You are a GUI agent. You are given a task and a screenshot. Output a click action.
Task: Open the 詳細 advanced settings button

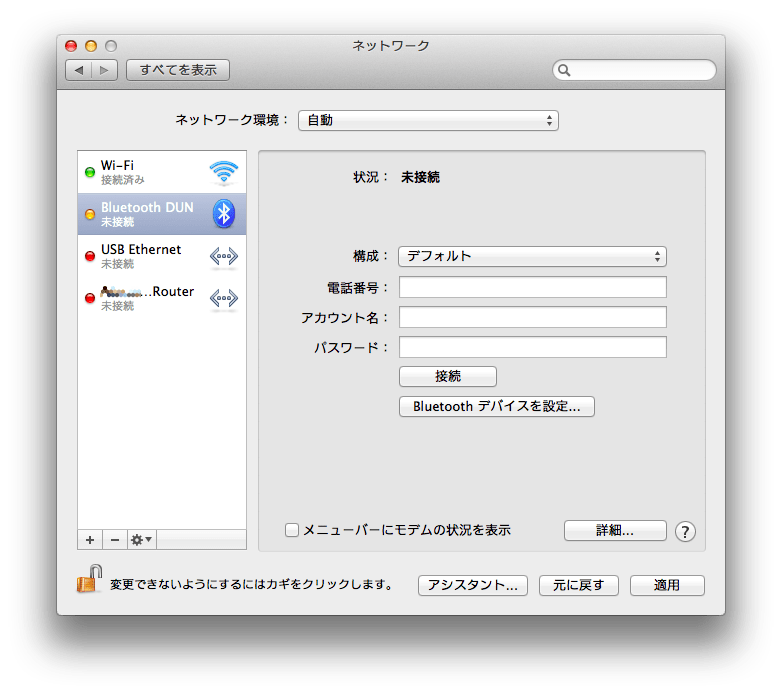pyautogui.click(x=614, y=531)
